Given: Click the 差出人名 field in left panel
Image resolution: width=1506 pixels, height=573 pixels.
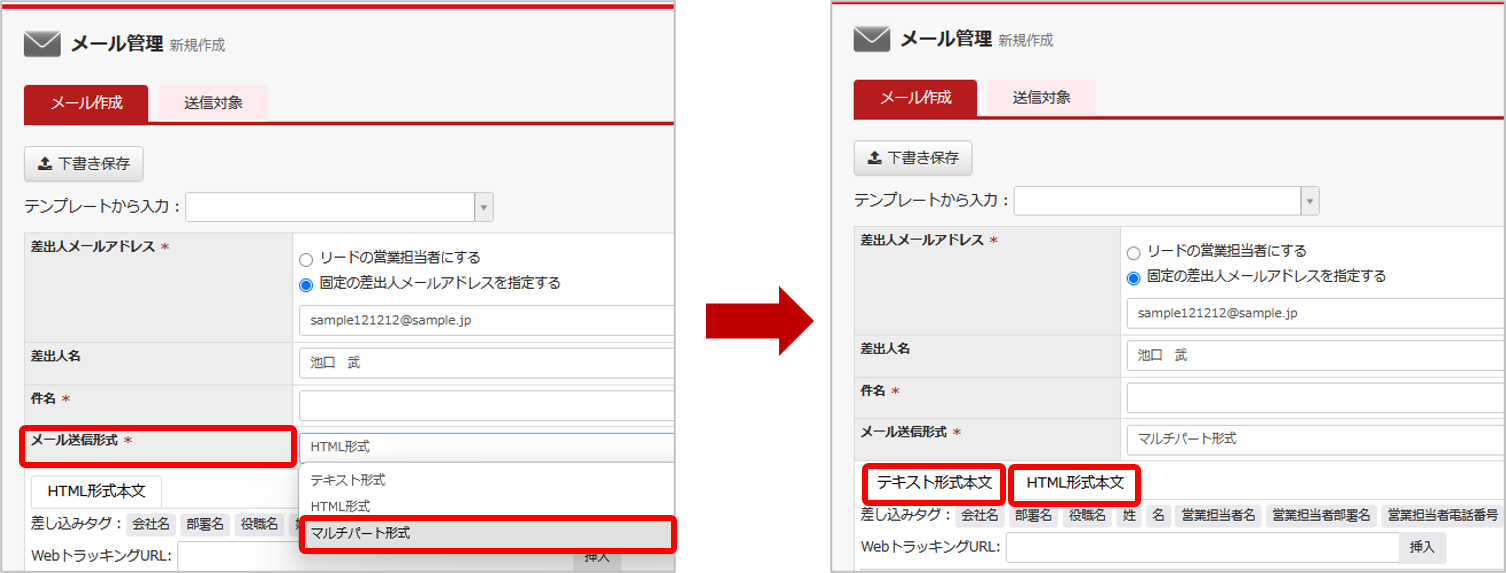Looking at the screenshot, I should (487, 363).
